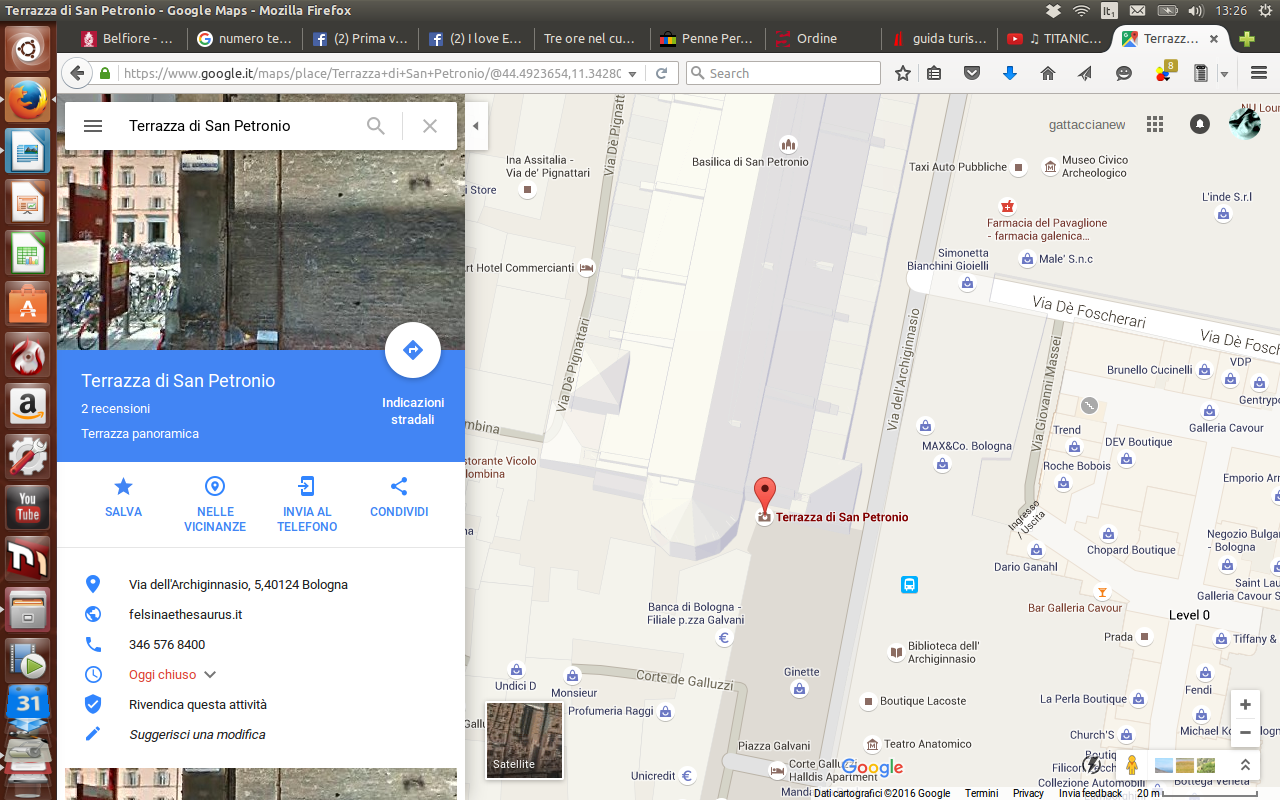1280x800 pixels.
Task: Click Suggerisci una modifica
Action: (x=197, y=735)
